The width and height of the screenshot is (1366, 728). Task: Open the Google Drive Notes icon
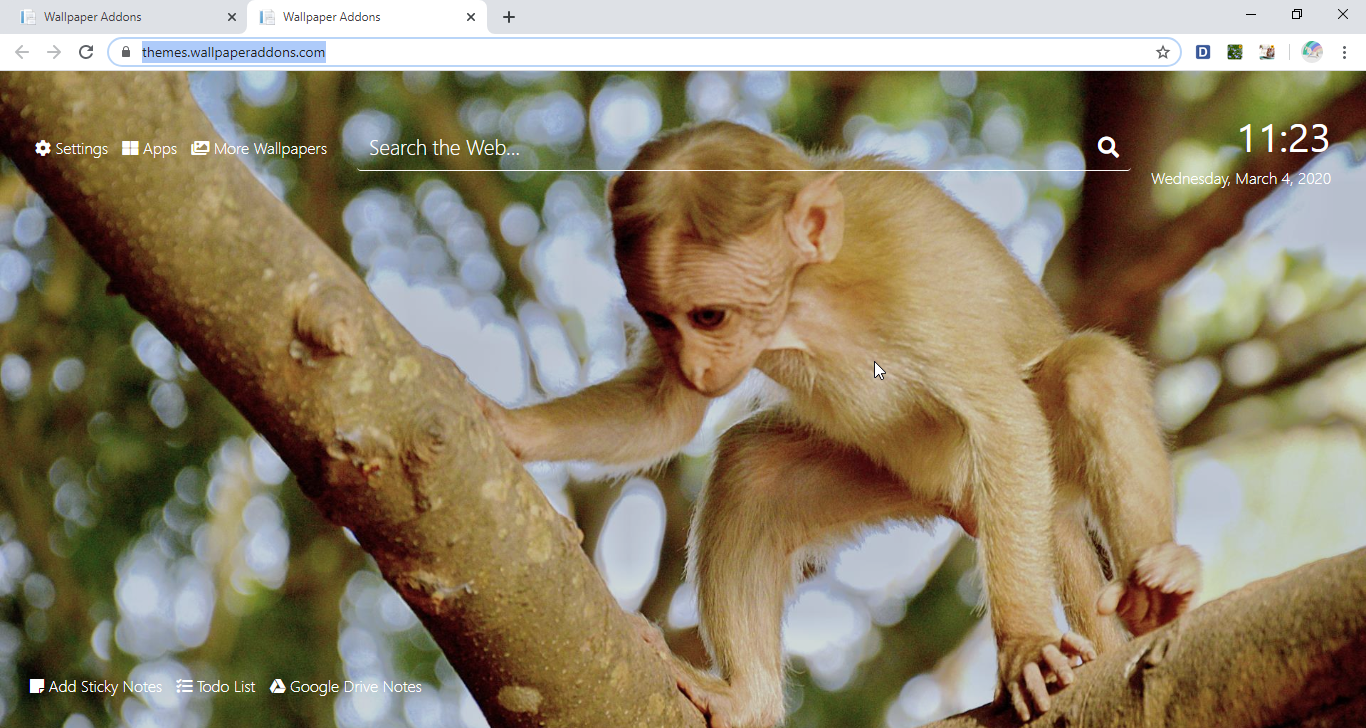click(278, 686)
